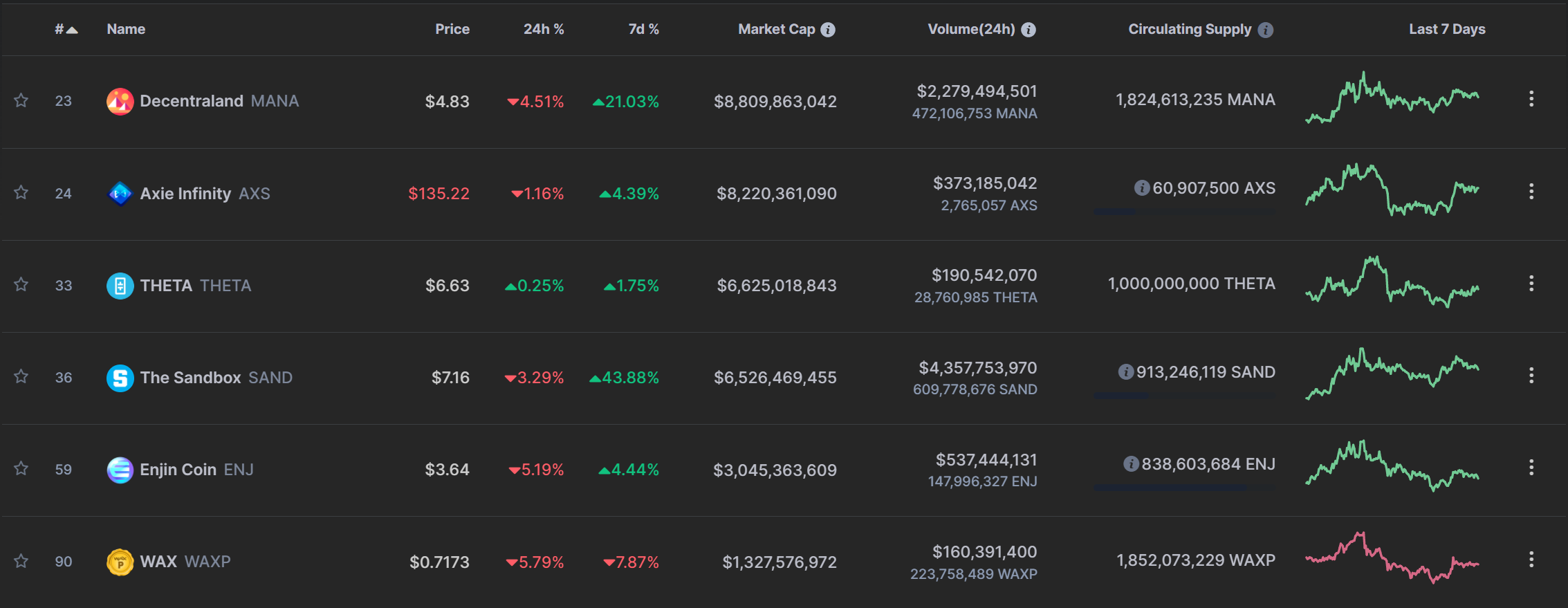The height and width of the screenshot is (608, 1568).
Task: Open more options menu for Axie Infinity row
Action: (x=1531, y=191)
